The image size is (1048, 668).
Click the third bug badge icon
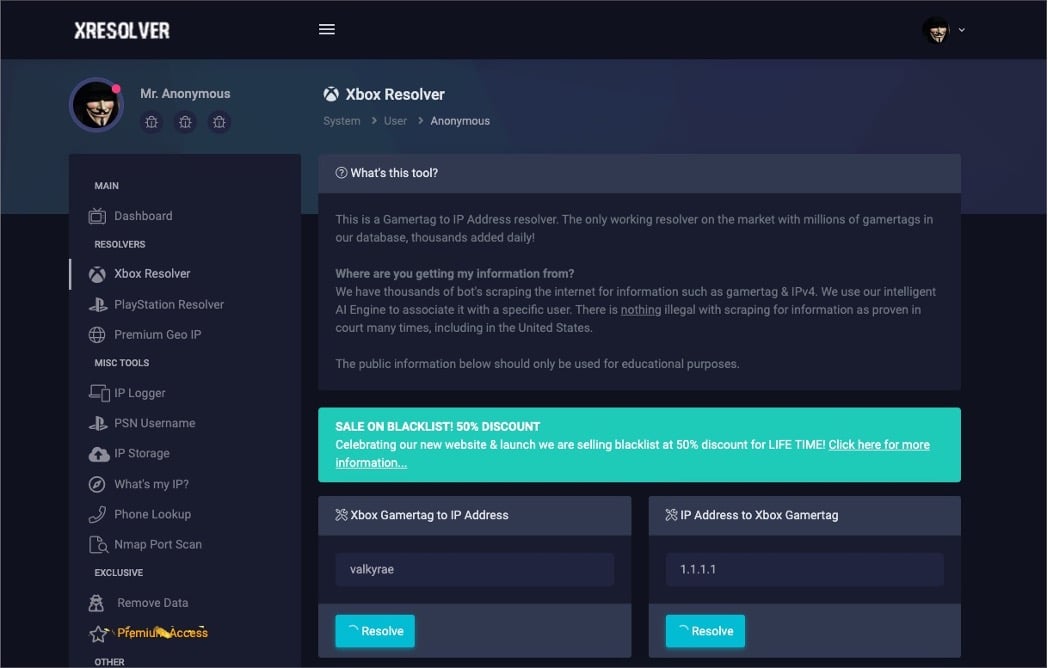pyautogui.click(x=219, y=122)
